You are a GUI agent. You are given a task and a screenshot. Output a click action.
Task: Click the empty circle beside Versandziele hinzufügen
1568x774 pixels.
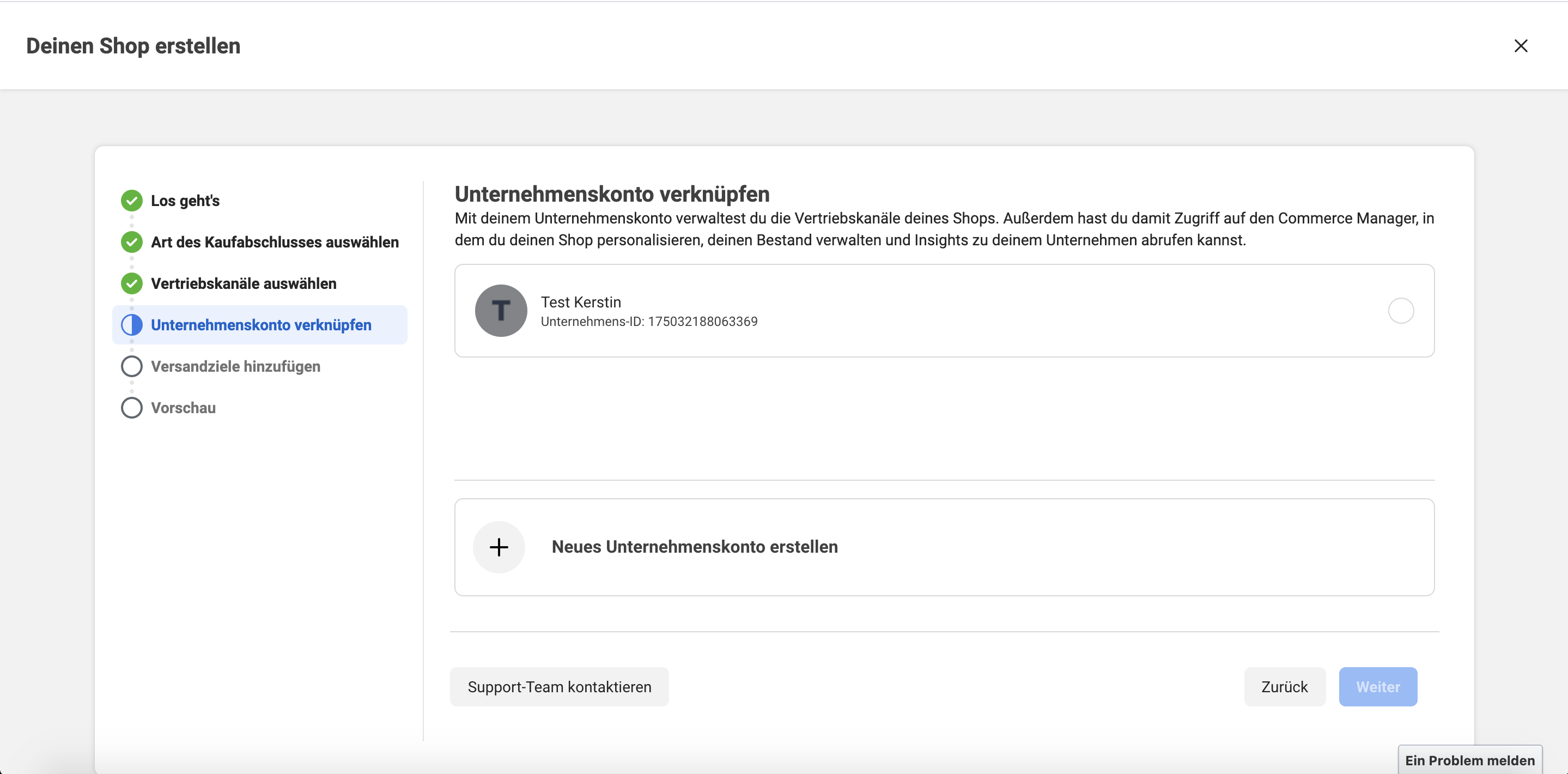point(131,366)
